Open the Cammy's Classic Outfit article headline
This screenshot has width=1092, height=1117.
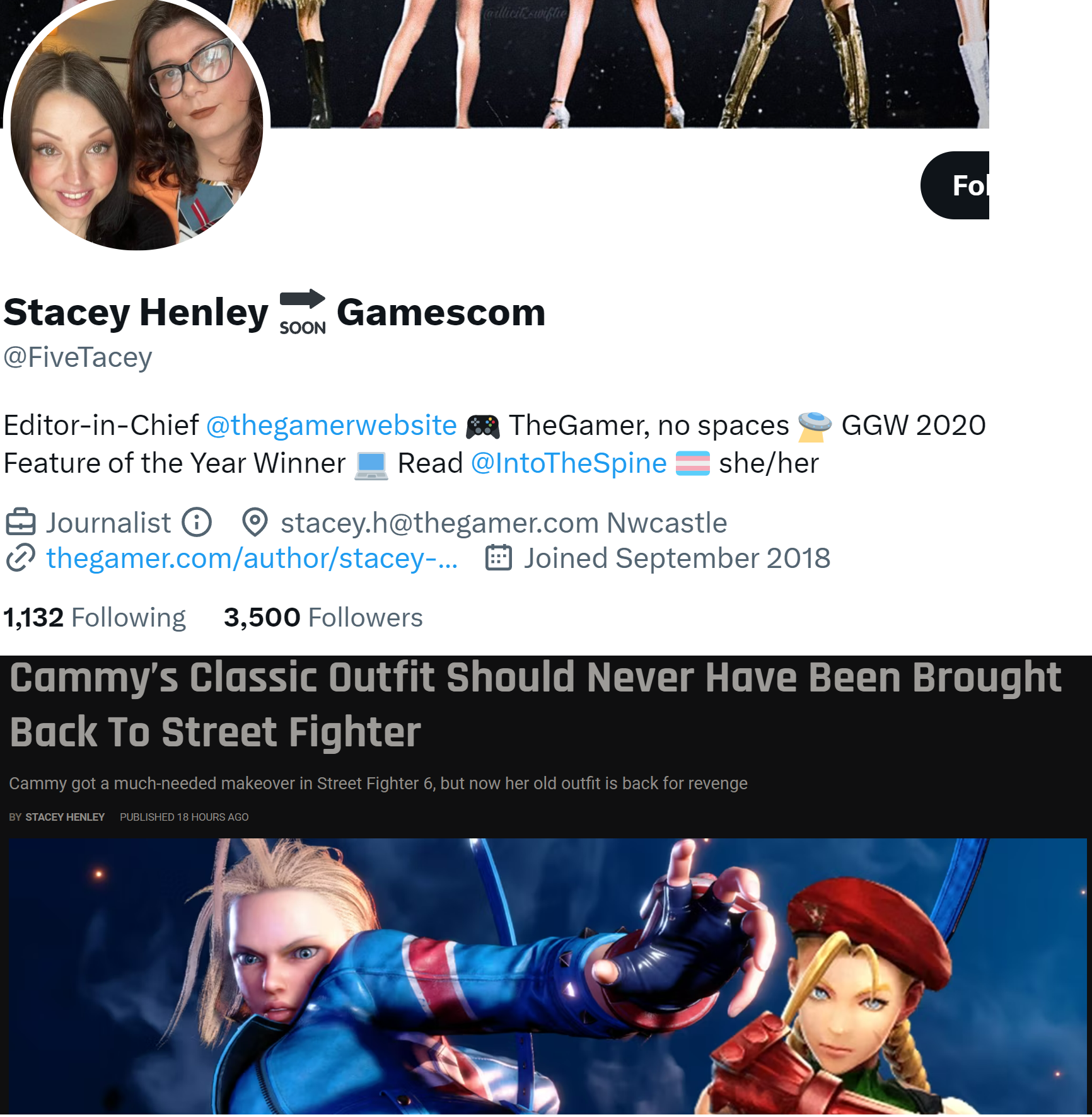tap(536, 705)
